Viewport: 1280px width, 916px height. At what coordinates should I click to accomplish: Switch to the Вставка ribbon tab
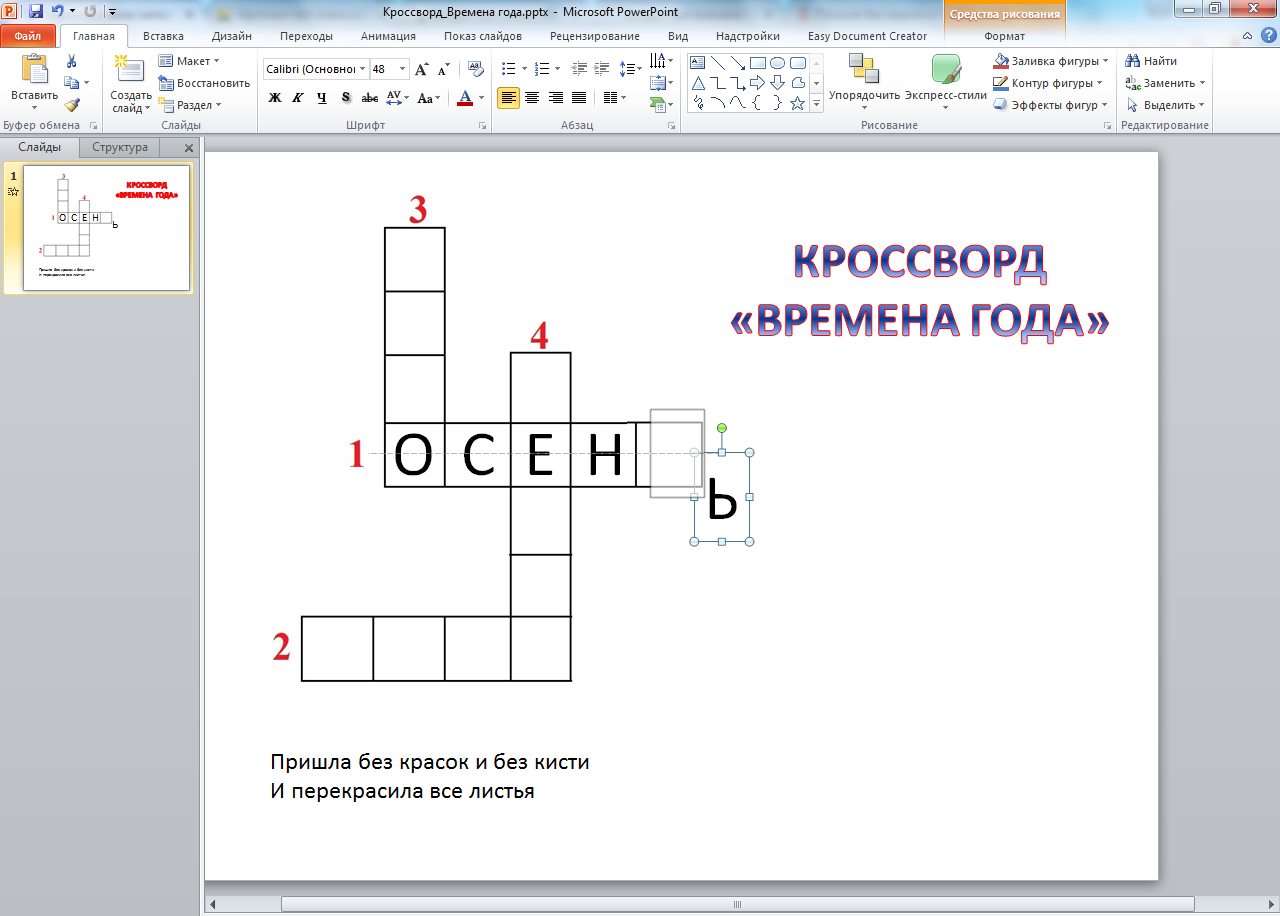click(x=163, y=36)
